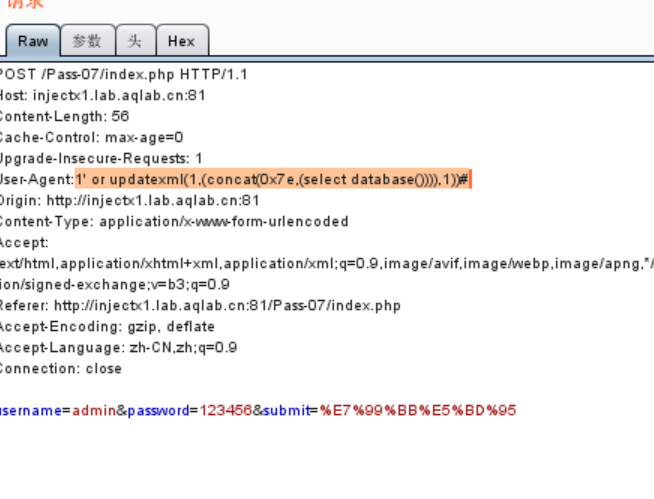Click the signed-exchange;v=b3;q=0.9 line
The image size is (654, 499).
(115, 285)
